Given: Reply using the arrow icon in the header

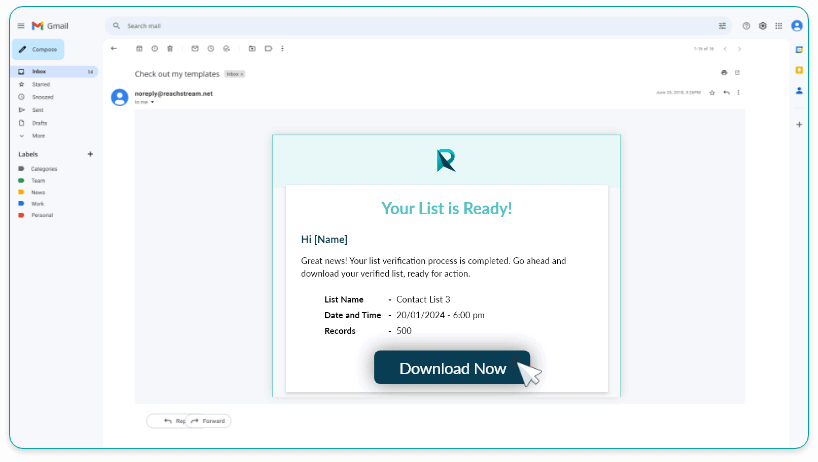Looking at the screenshot, I should (x=726, y=93).
